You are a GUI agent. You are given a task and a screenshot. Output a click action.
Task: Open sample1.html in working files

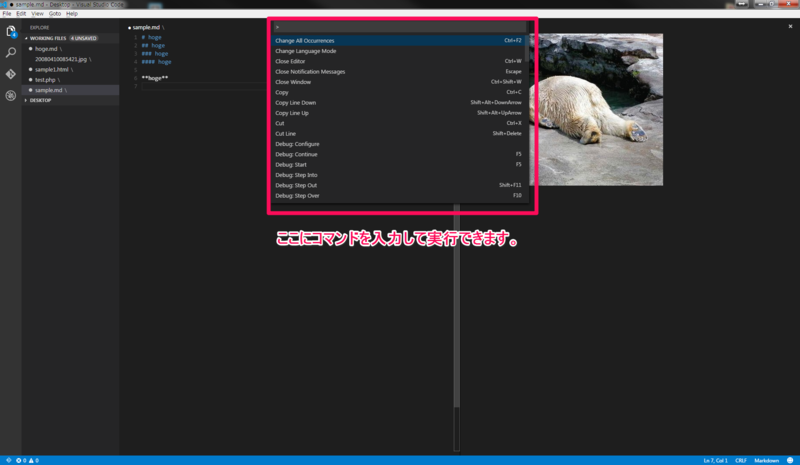pyautogui.click(x=70, y=69)
